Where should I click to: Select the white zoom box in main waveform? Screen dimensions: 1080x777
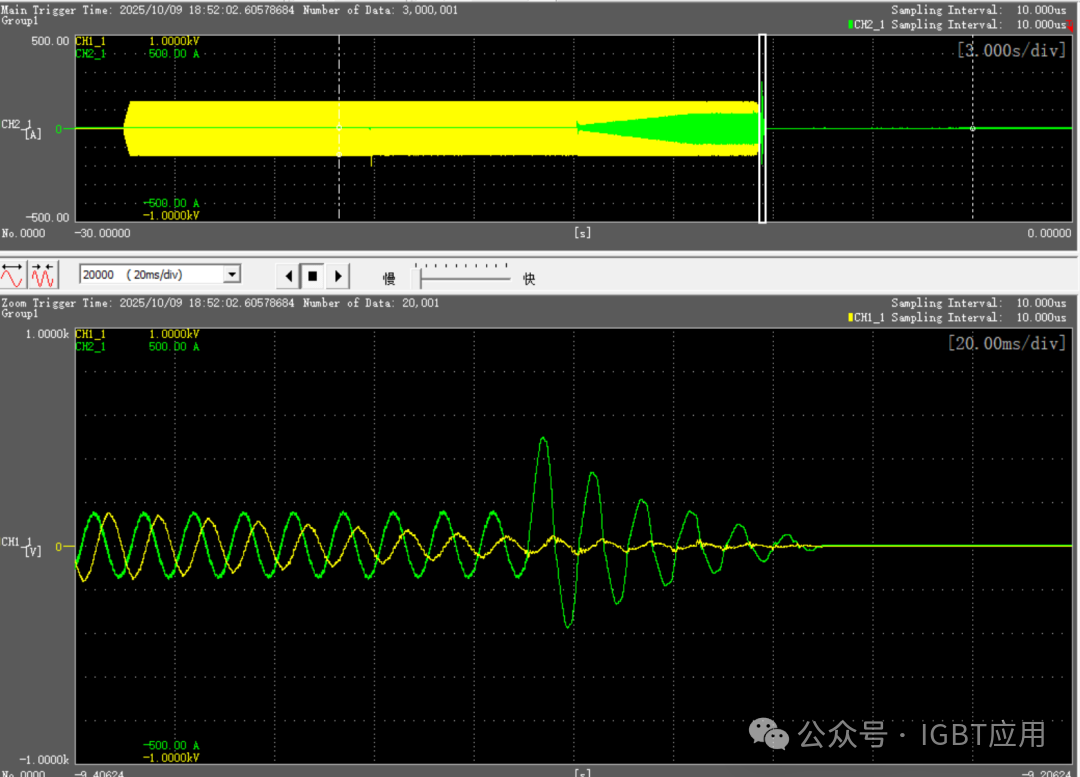tap(762, 129)
